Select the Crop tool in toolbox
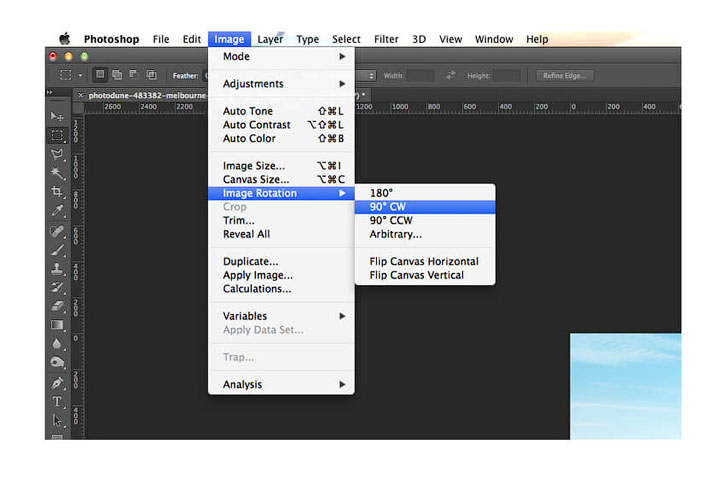This screenshot has width=725, height=479. click(x=57, y=192)
